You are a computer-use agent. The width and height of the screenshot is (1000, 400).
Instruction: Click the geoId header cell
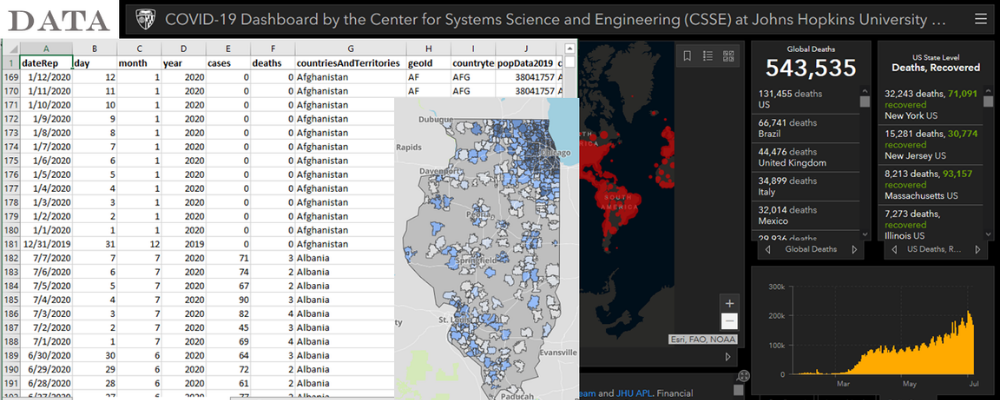(x=429, y=63)
